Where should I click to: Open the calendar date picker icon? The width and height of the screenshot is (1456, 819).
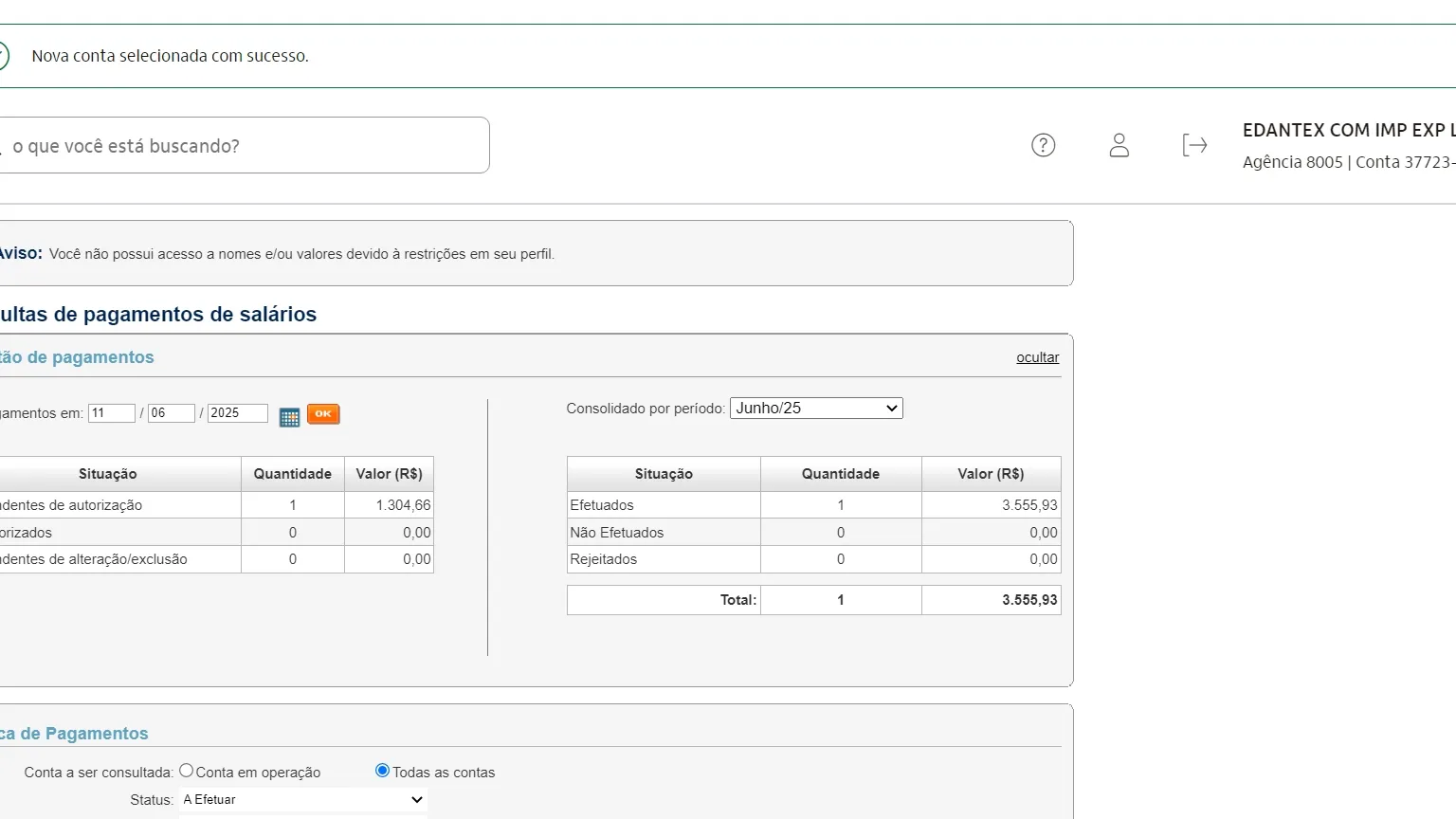coord(289,416)
